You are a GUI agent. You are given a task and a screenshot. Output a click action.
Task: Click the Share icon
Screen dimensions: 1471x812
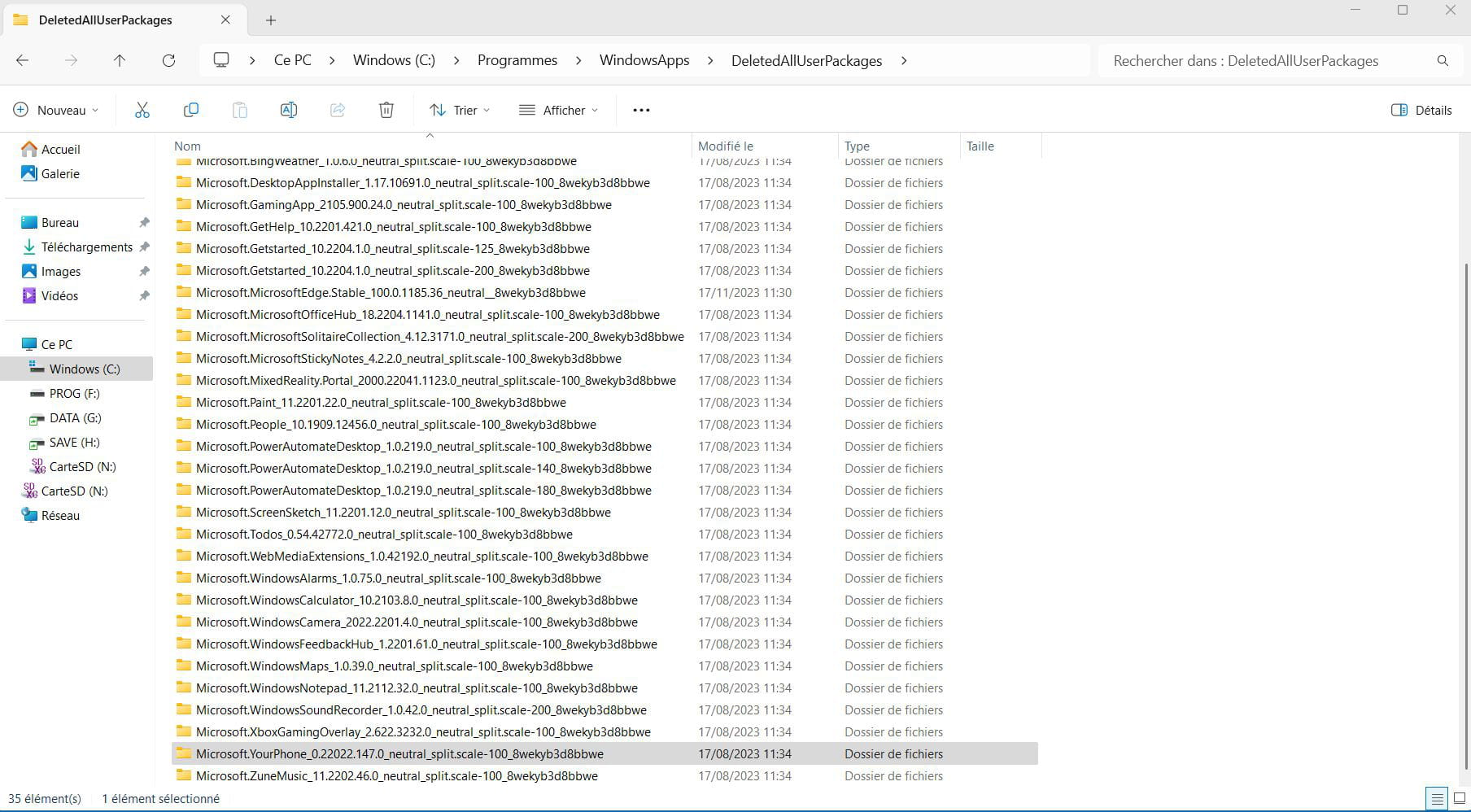[338, 110]
